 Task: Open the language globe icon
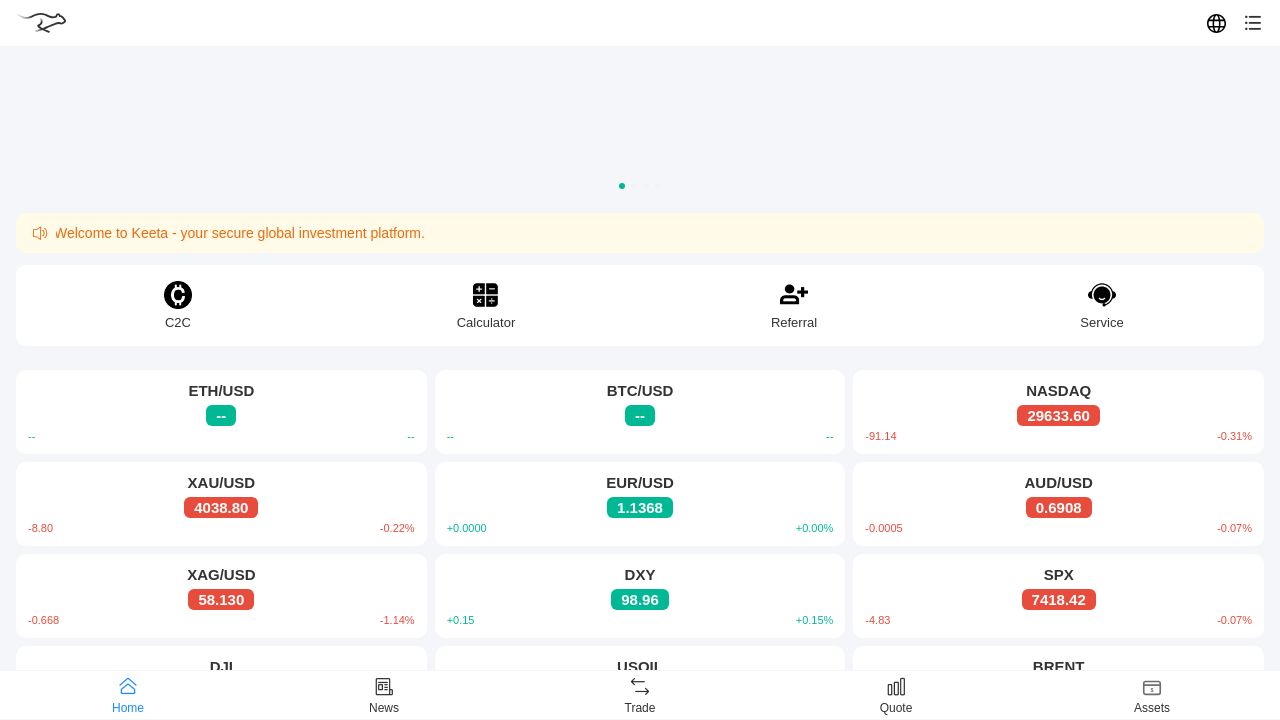coord(1216,23)
